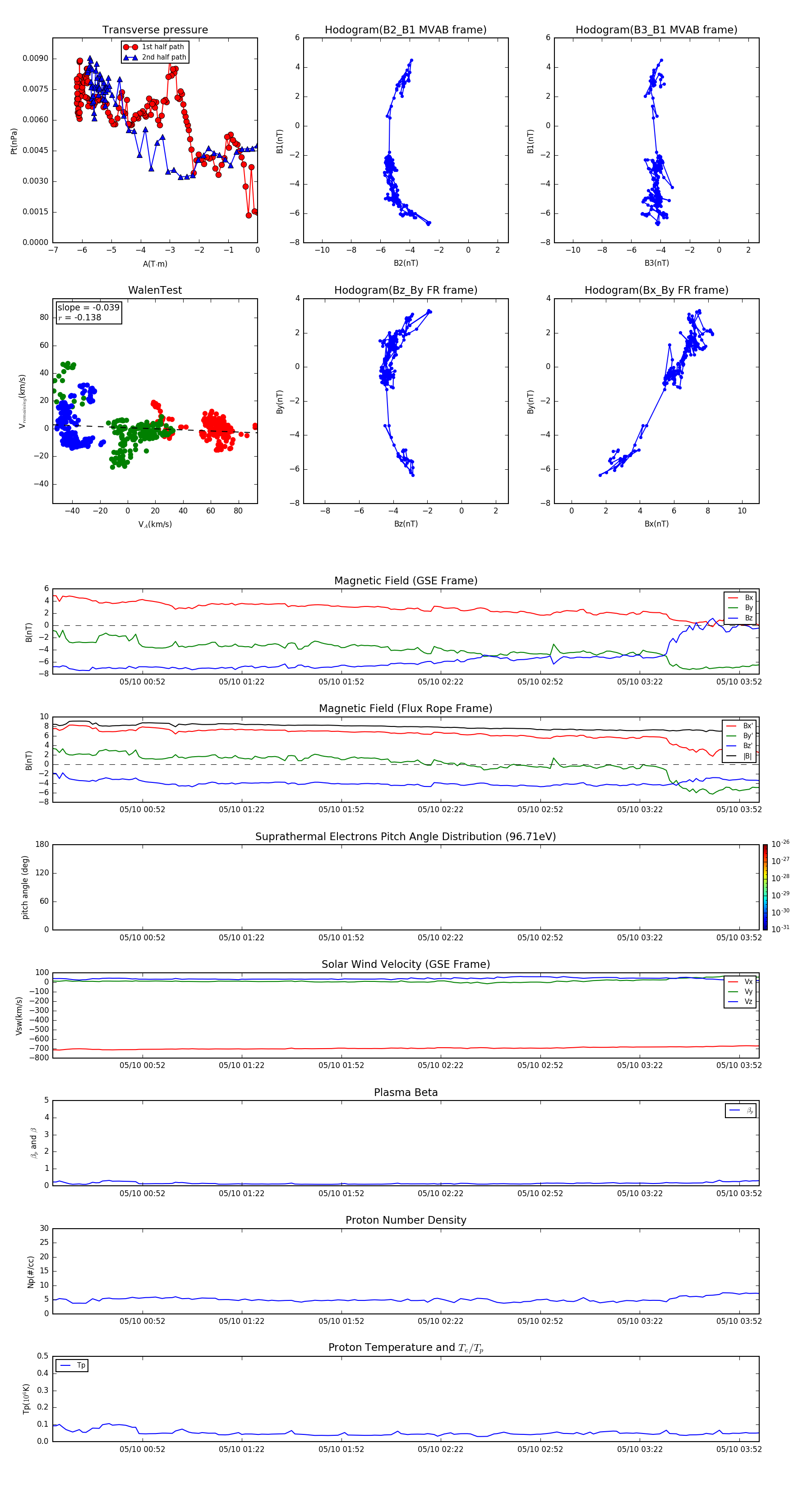Click the 'Hodogram(Bx_By FR frame)' title
Screen dimensions: 812x1489
pyautogui.click(x=656, y=290)
